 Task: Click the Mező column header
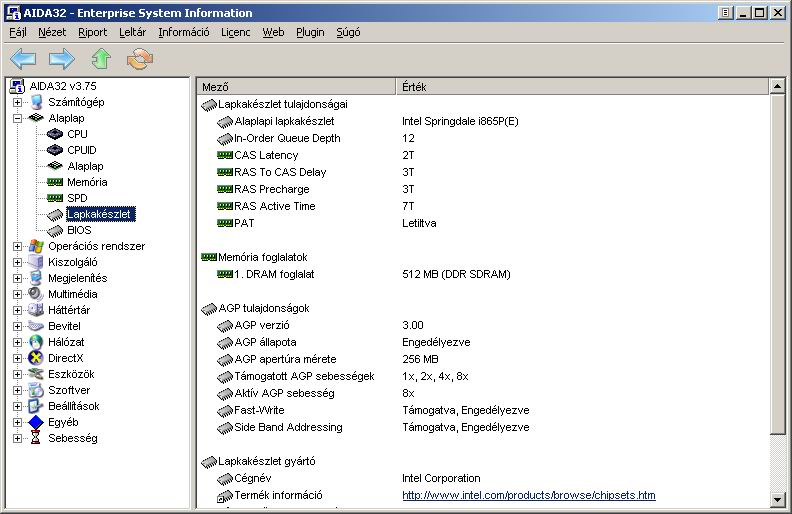[296, 87]
